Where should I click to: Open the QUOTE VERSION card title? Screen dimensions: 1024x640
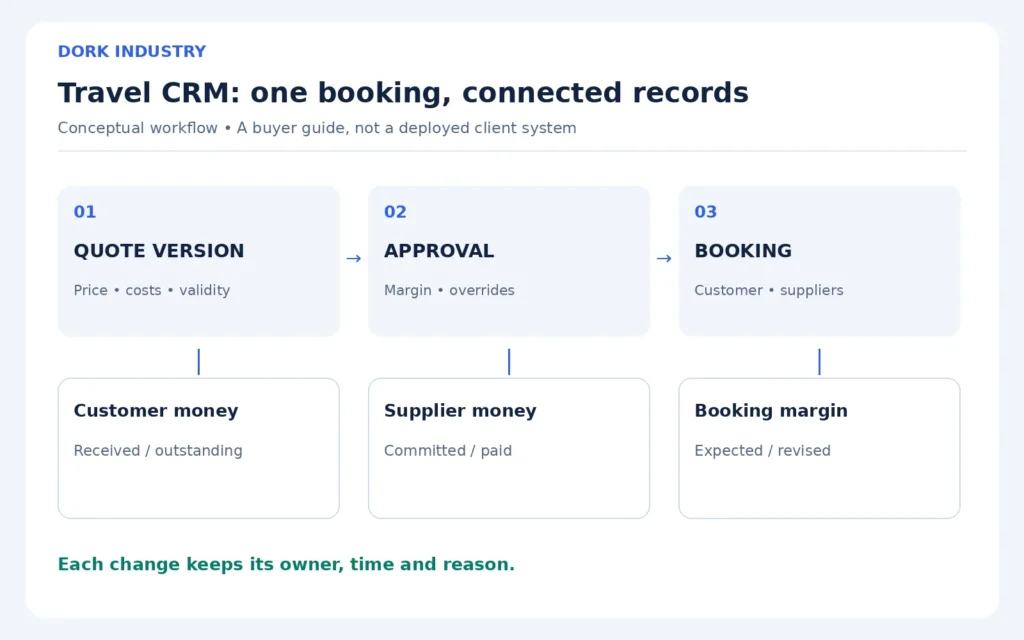click(159, 251)
